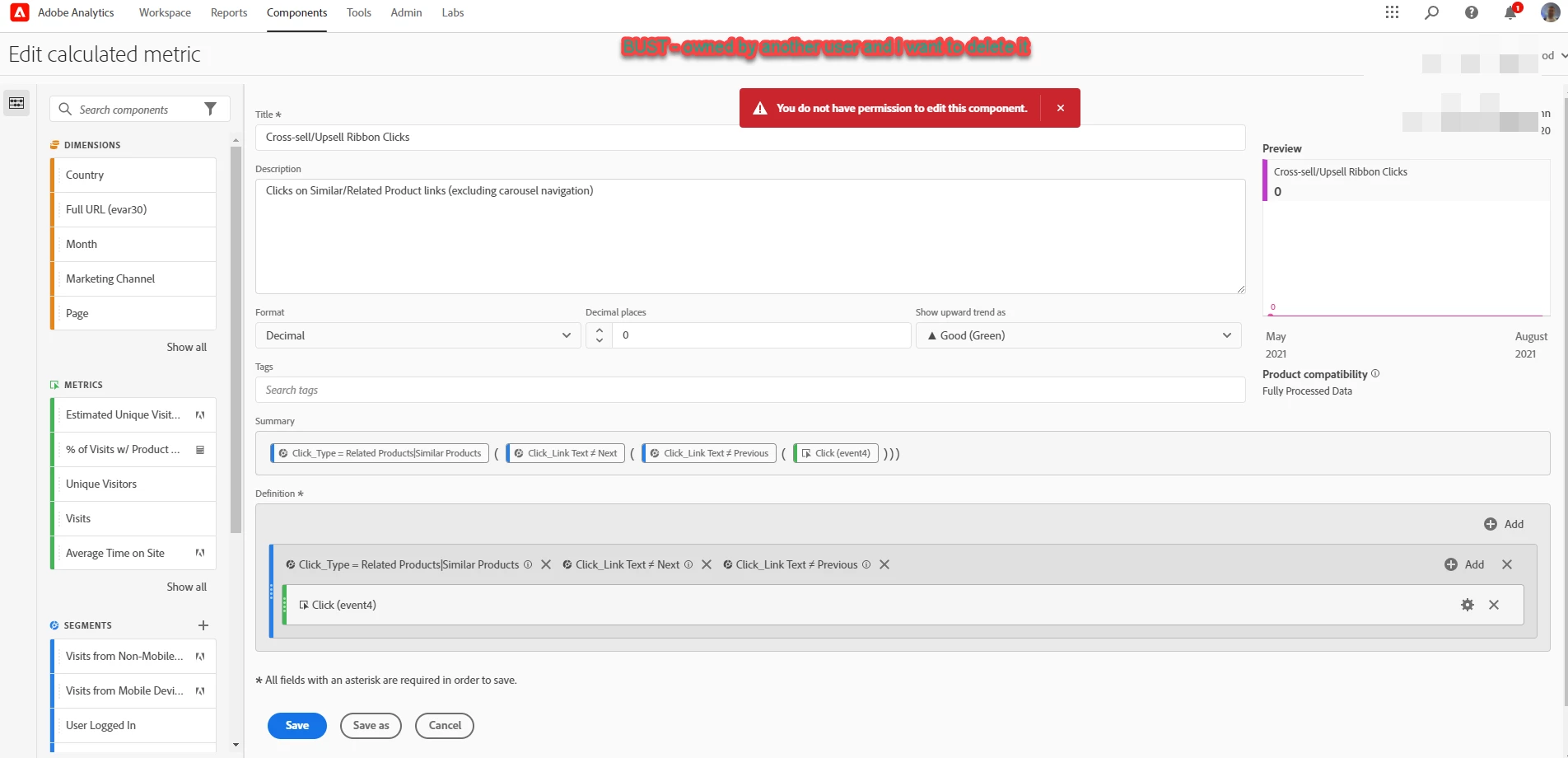Image resolution: width=1568 pixels, height=758 pixels.
Task: Click Adobe icon on Average Time on Site
Action: (x=199, y=553)
